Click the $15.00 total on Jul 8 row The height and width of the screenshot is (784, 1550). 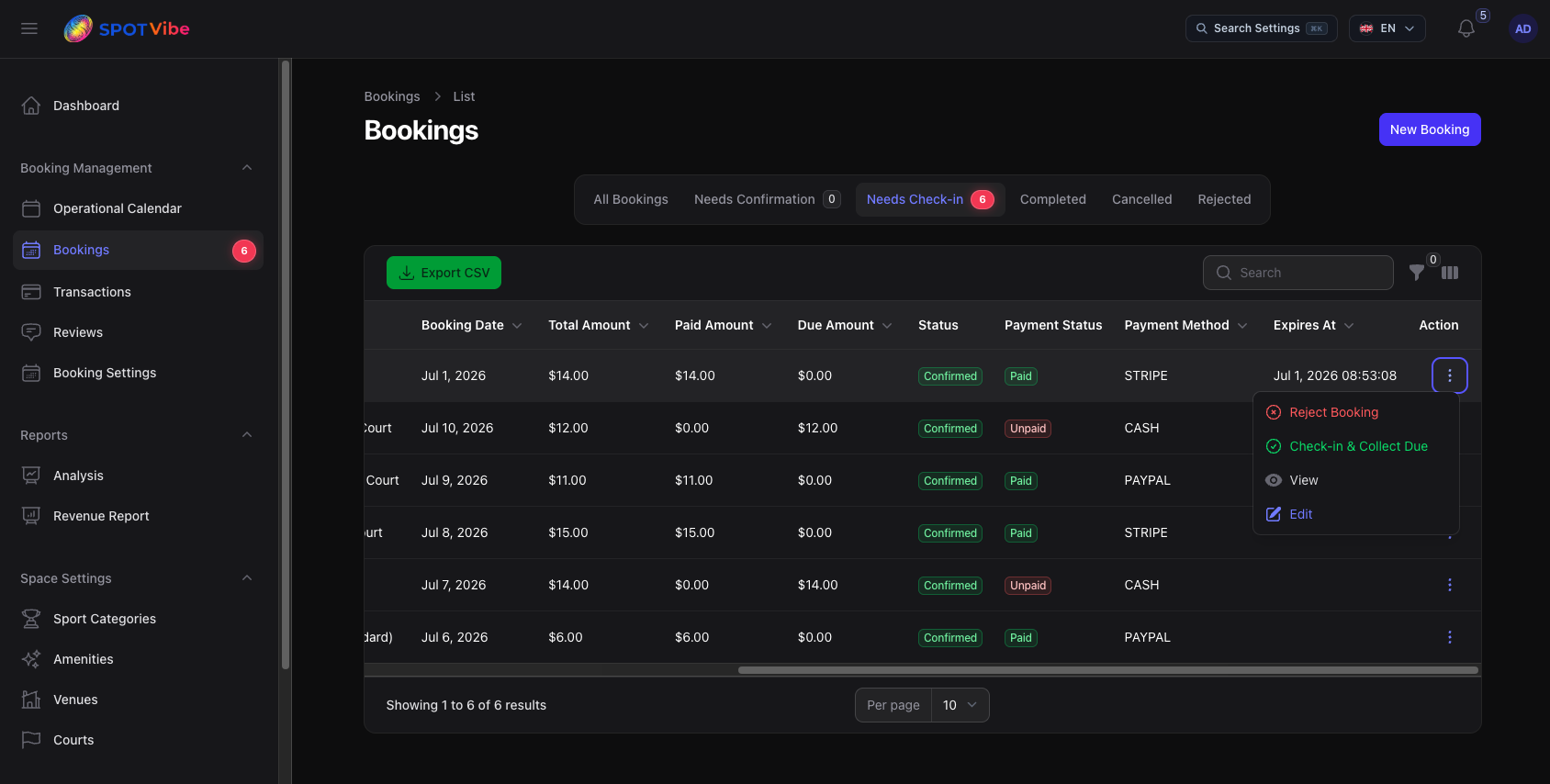[x=568, y=532]
